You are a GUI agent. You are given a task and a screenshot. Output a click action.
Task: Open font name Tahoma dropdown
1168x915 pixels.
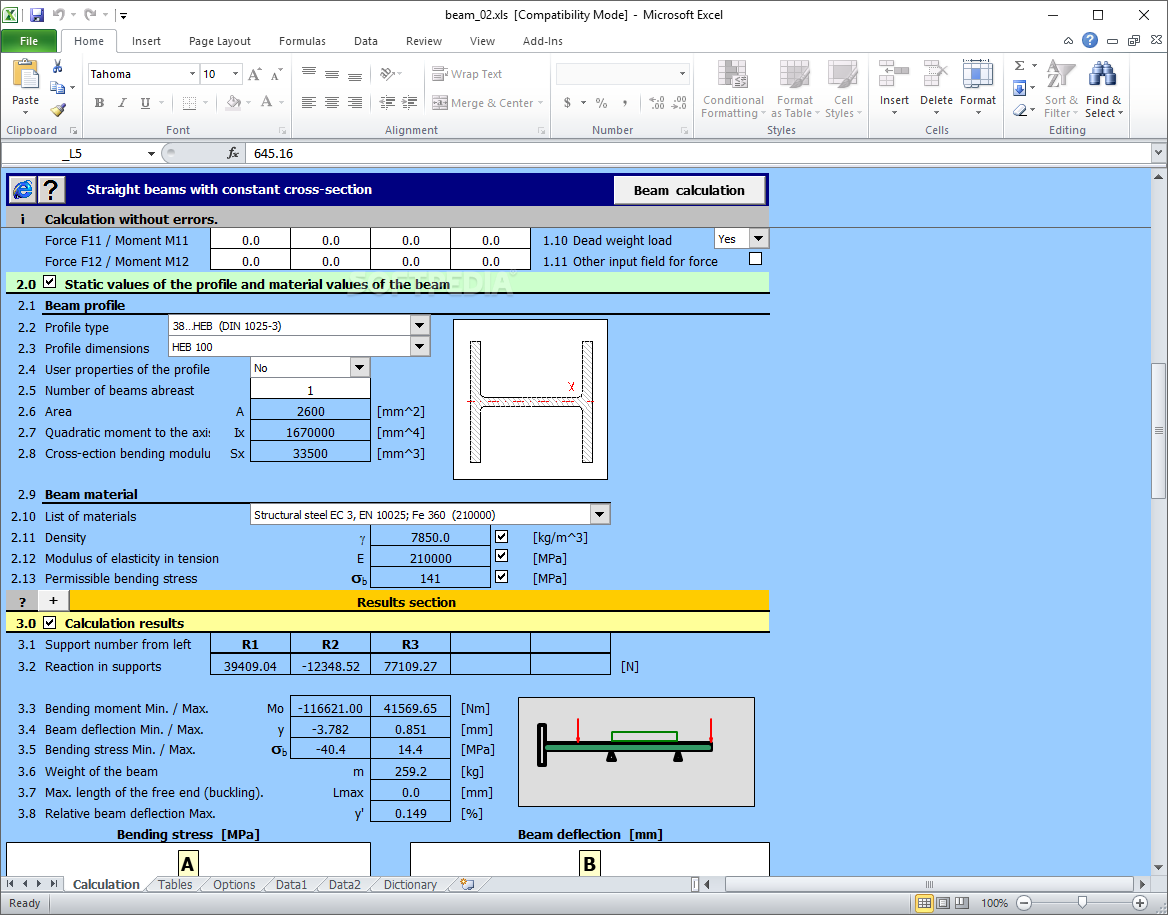click(x=192, y=74)
